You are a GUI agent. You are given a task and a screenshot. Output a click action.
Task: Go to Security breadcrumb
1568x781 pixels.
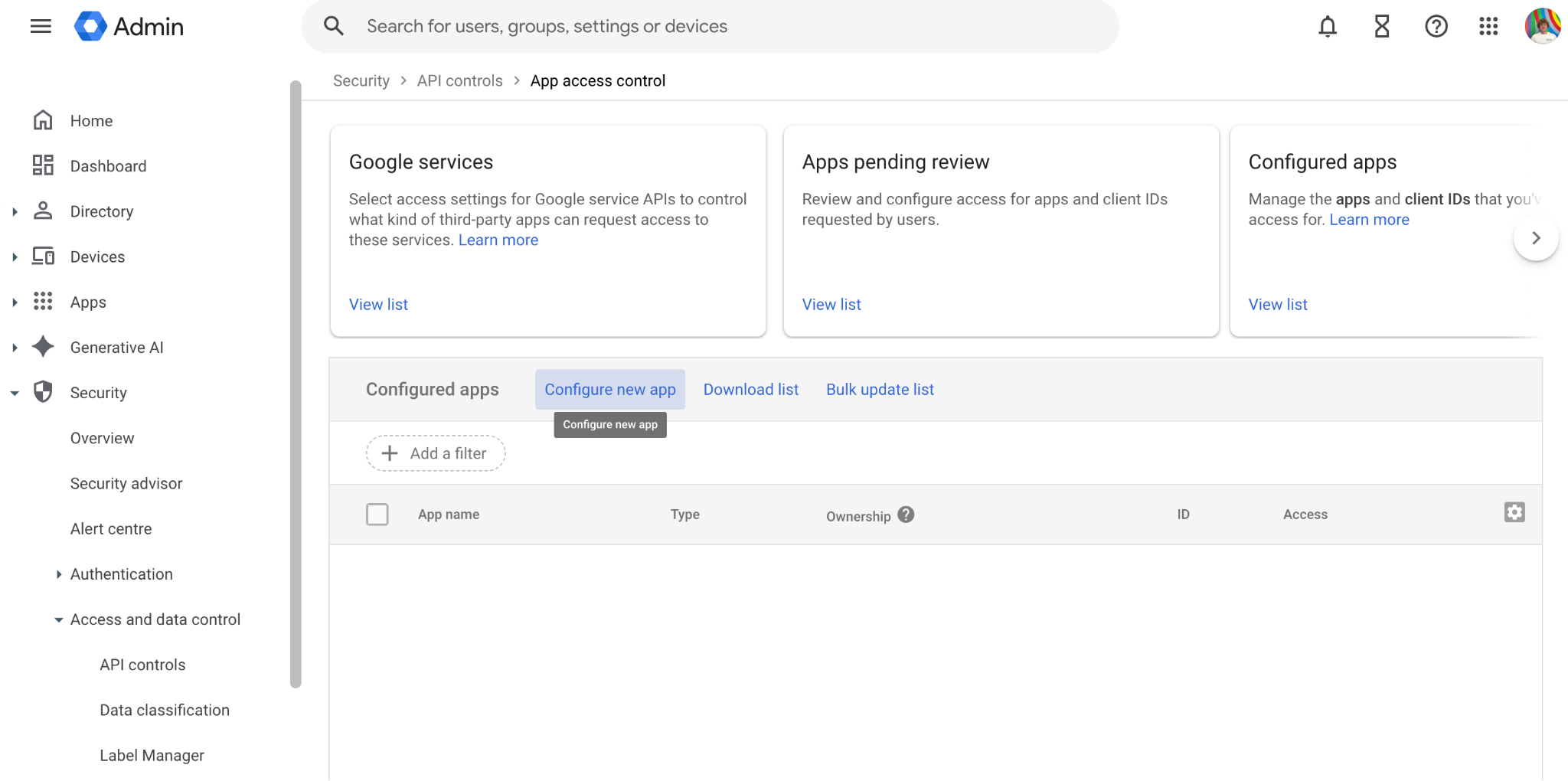[x=361, y=80]
